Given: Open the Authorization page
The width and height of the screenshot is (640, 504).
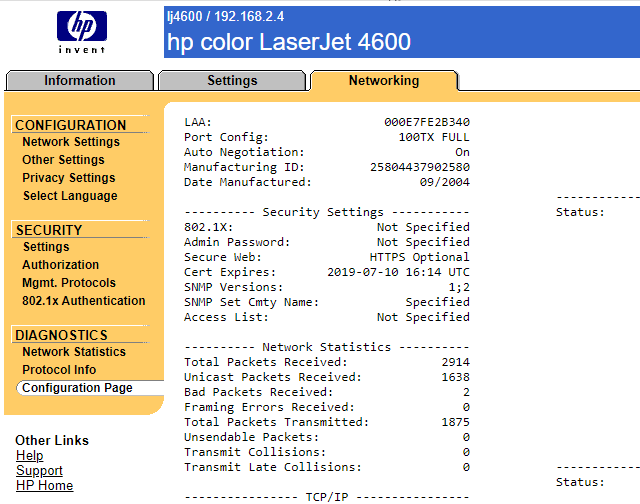Looking at the screenshot, I should coord(60,264).
